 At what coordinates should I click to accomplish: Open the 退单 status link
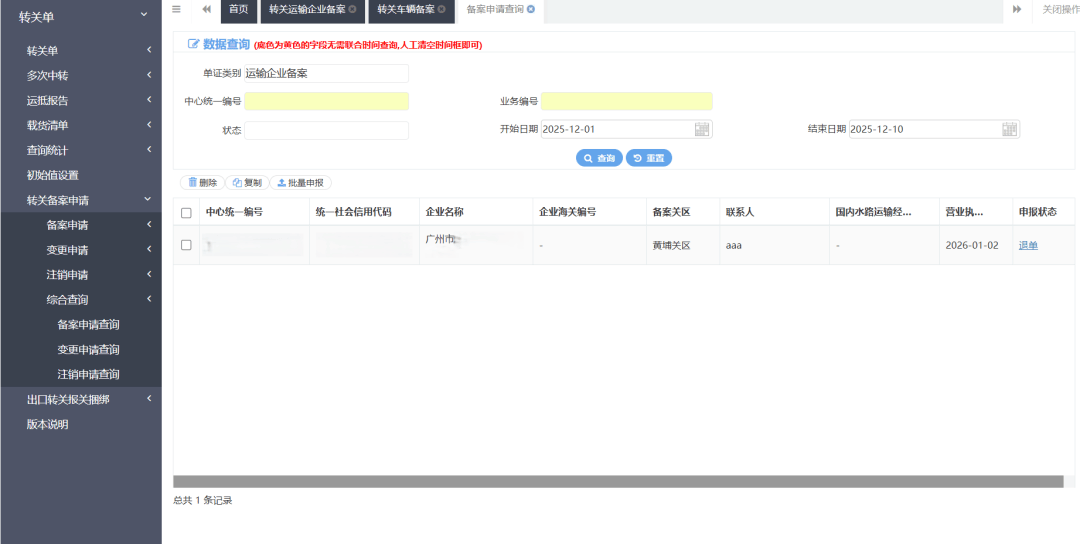[1028, 245]
